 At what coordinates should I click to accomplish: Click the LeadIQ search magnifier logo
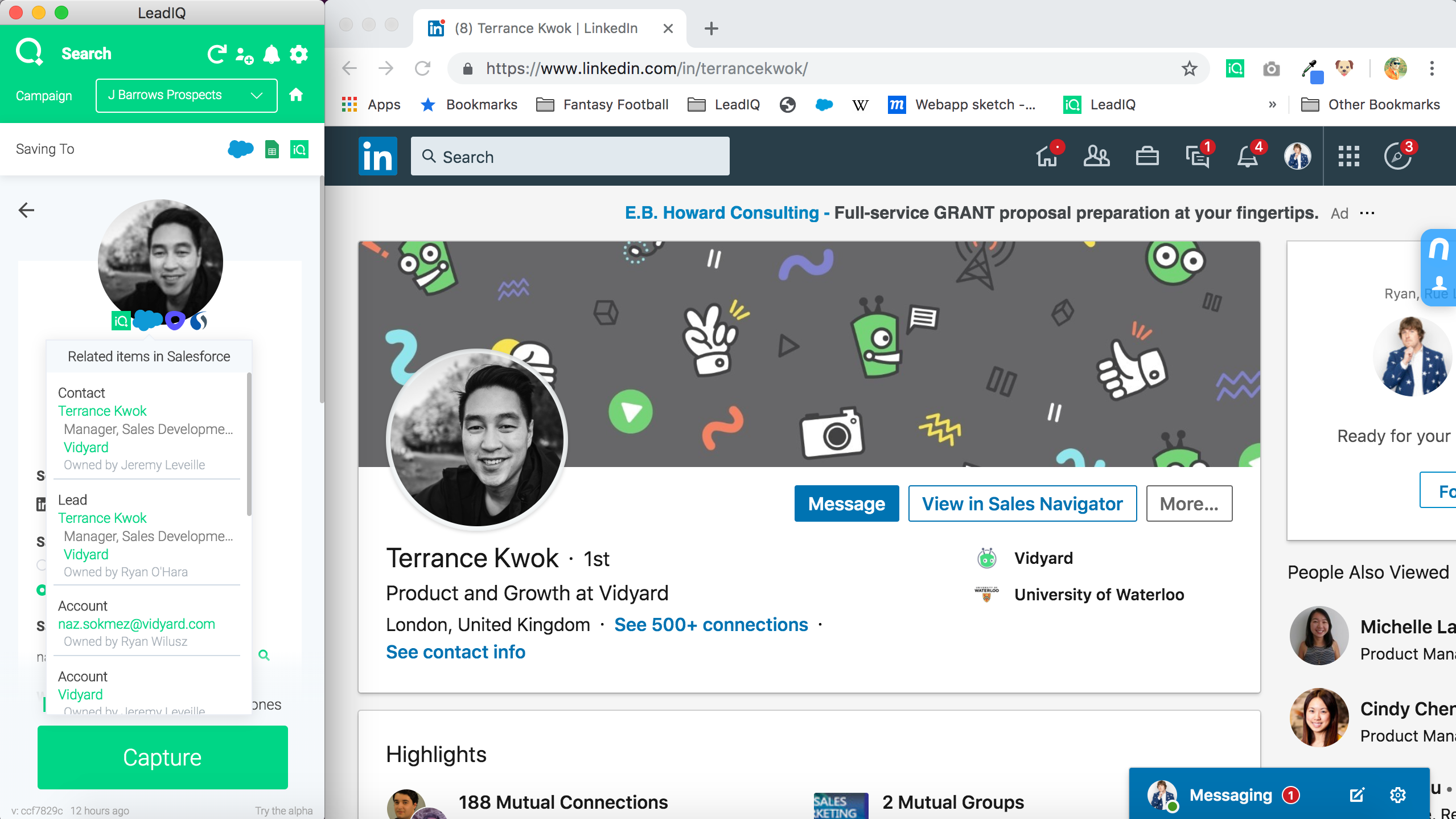30,52
